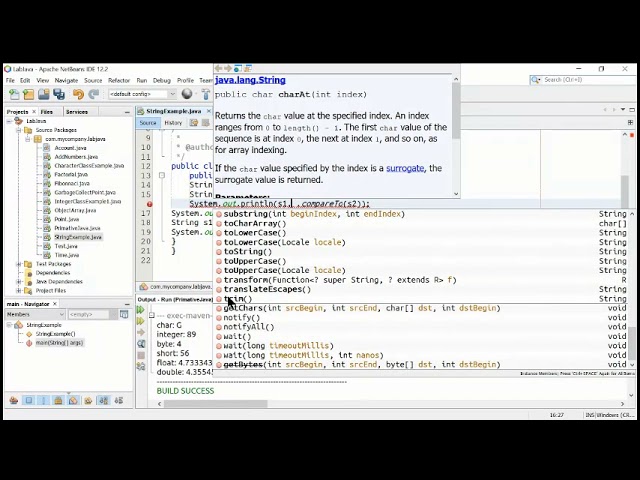640x480 pixels.
Task: Switch to the Files tab
Action: [47, 112]
